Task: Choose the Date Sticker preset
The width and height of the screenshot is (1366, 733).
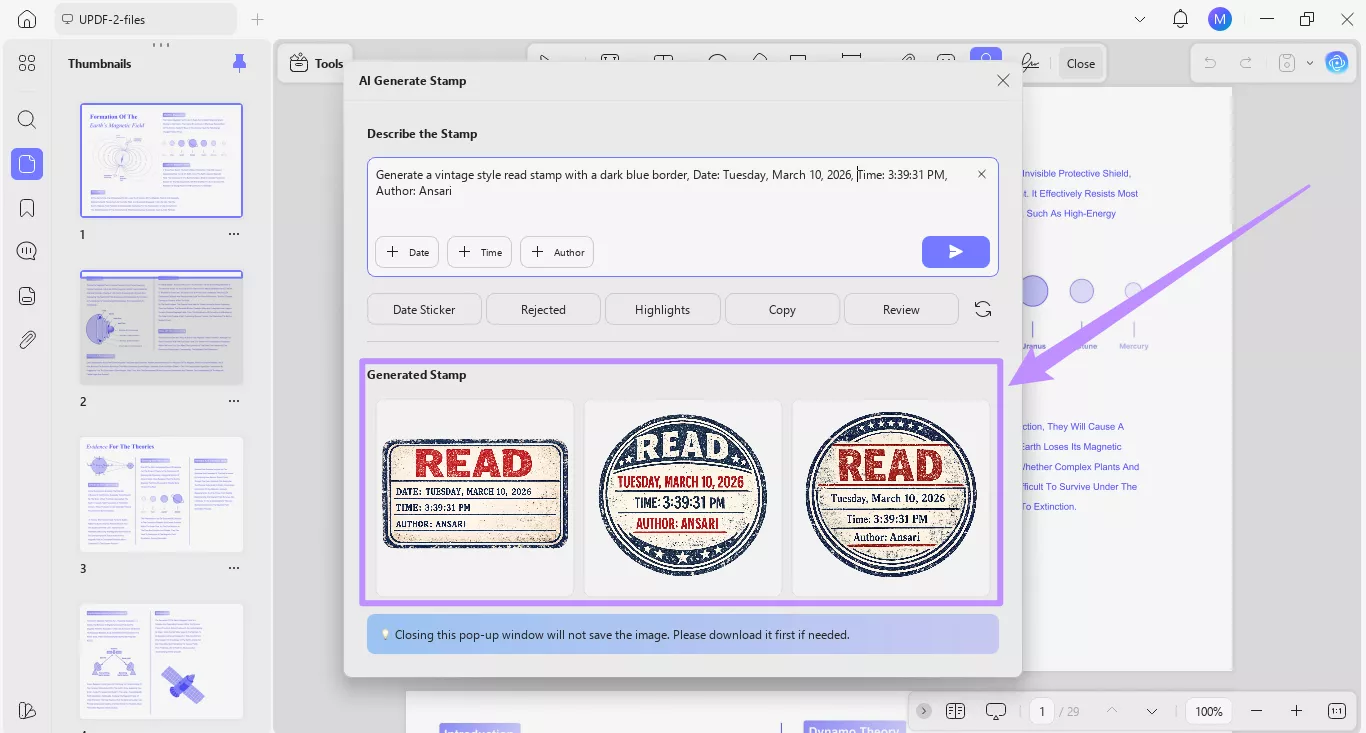Action: 424,309
